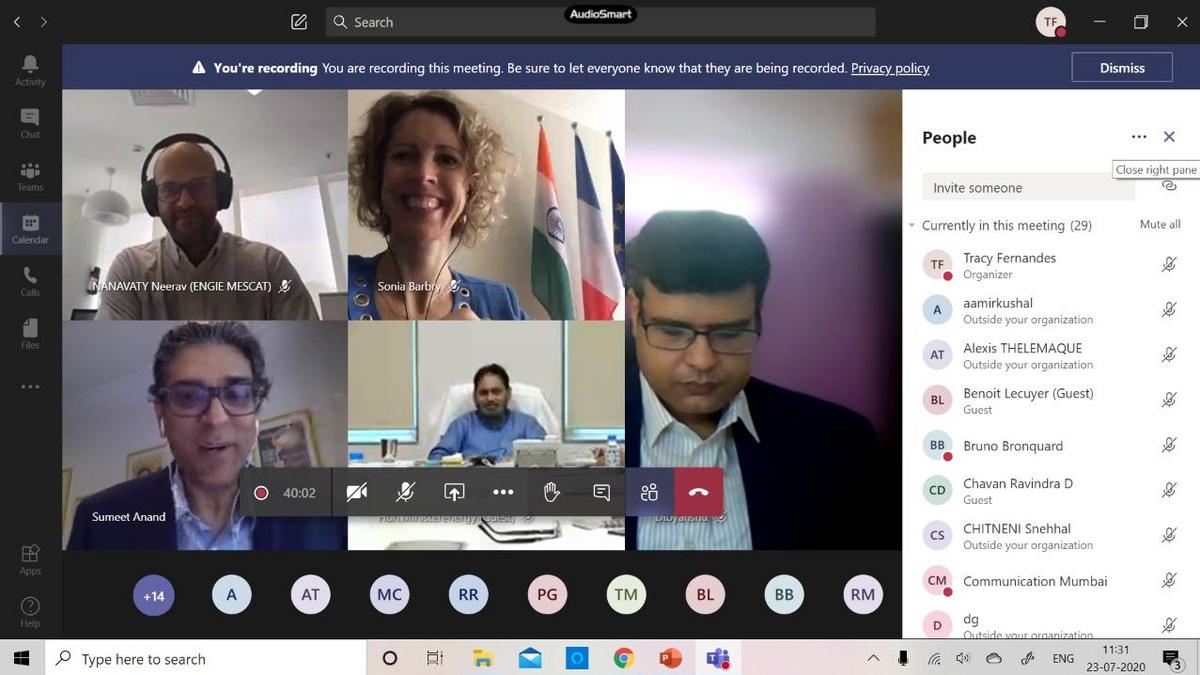Viewport: 1200px width, 675px height.
Task: Collapse the Currently in this meeting list
Action: pos(912,226)
